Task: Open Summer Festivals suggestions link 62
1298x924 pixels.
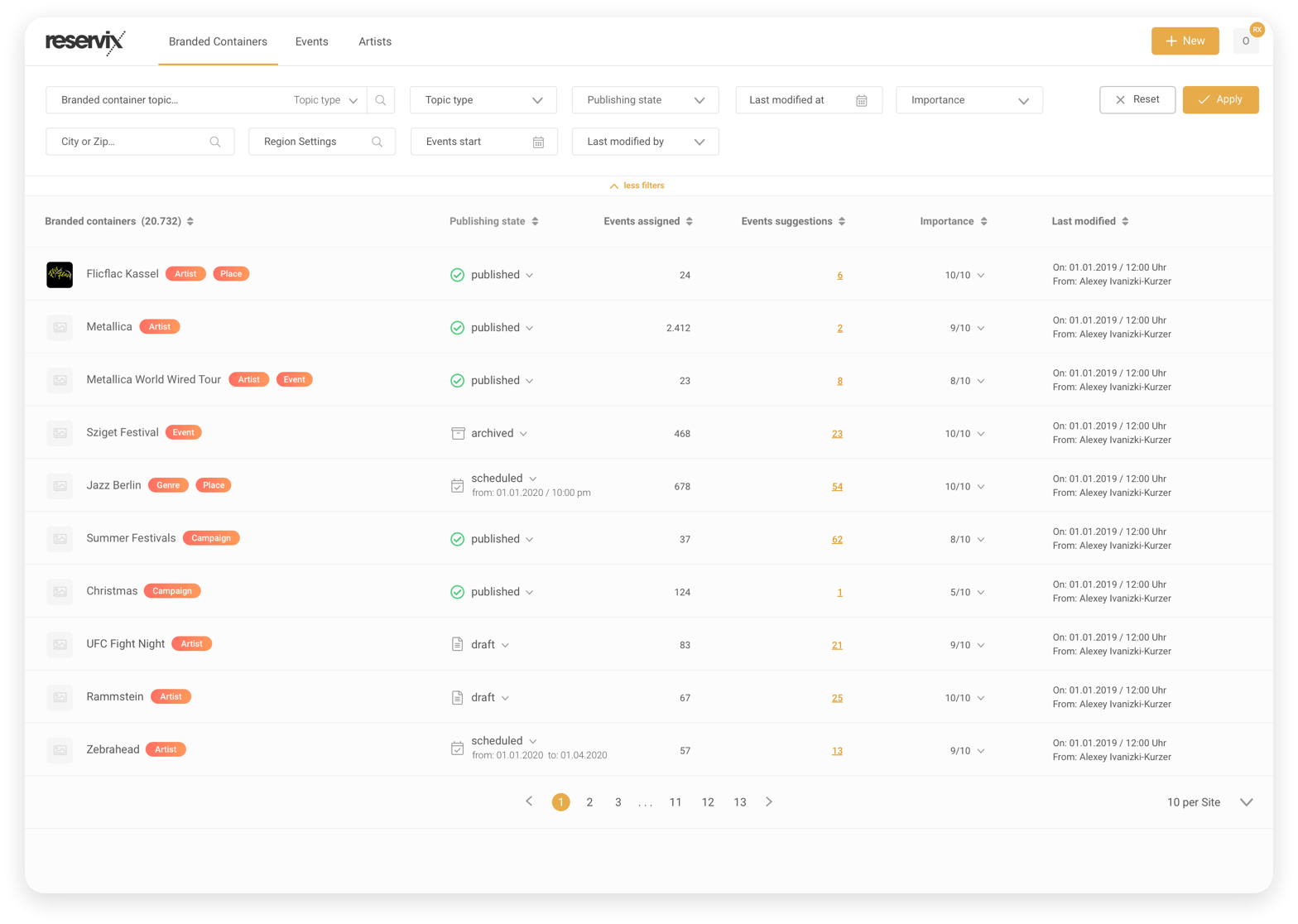Action: coord(837,539)
